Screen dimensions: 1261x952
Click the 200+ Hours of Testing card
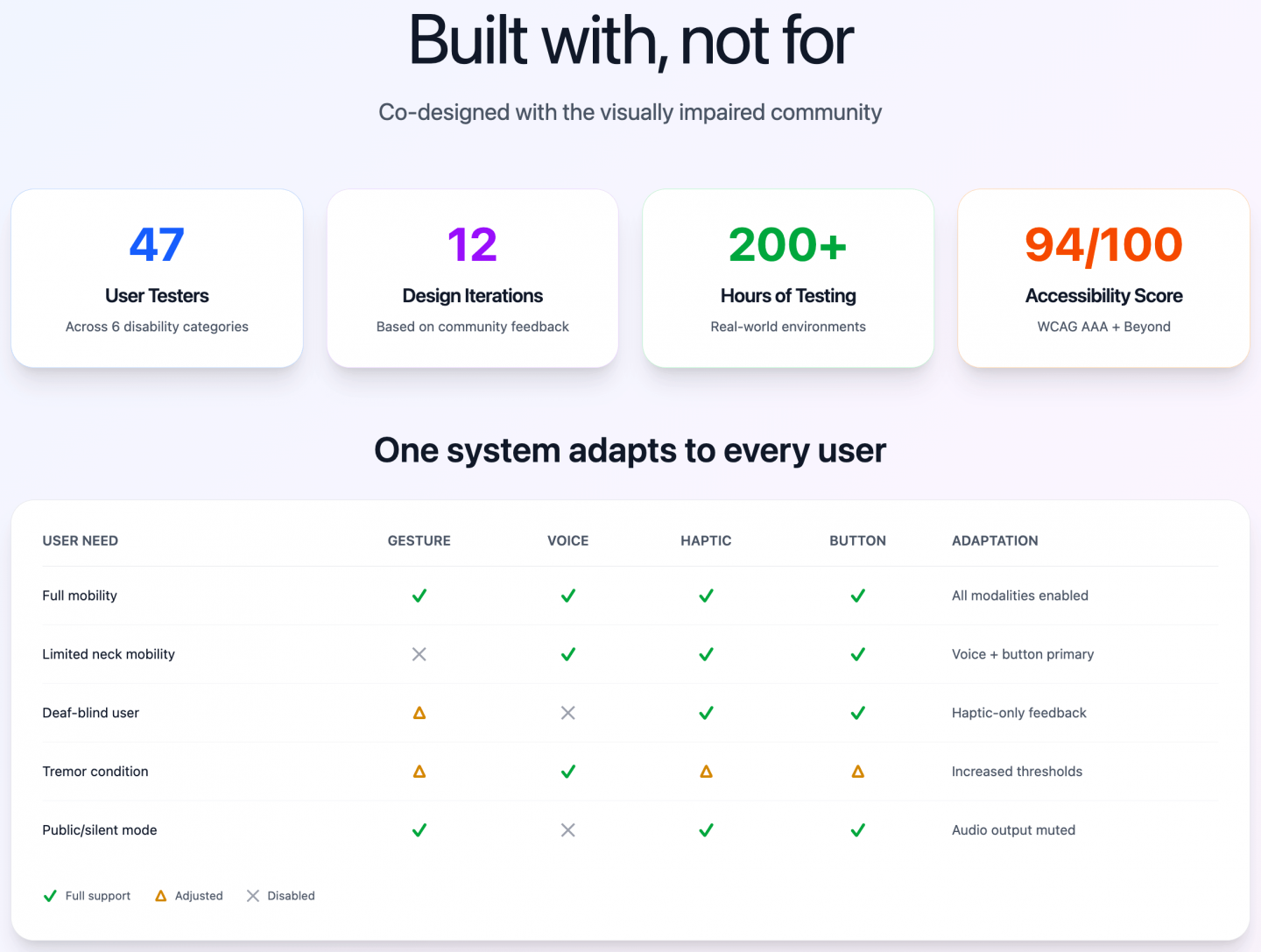(788, 279)
